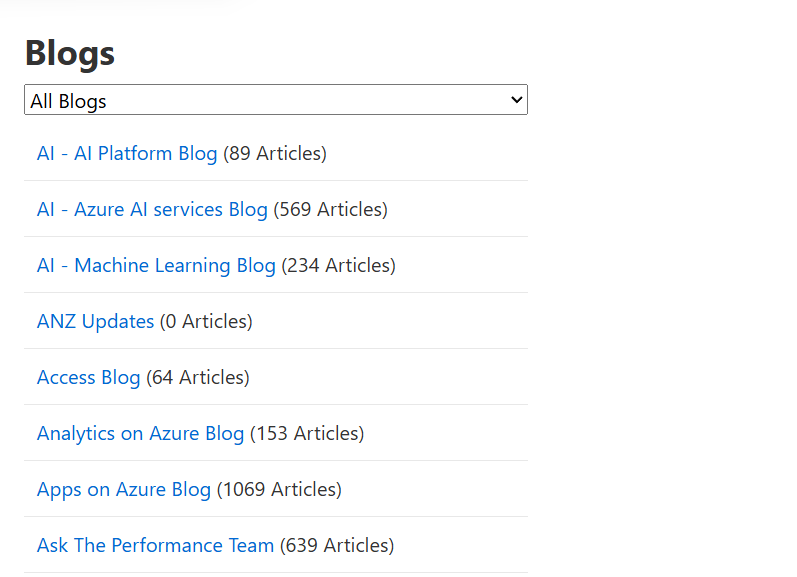Click the (153 Articles) count text

307,433
